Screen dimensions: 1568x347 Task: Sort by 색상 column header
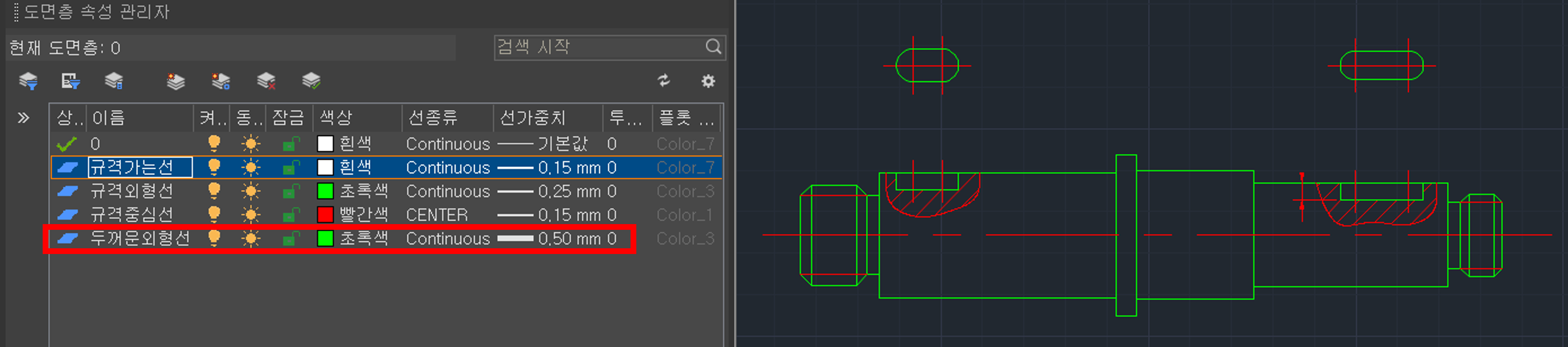pyautogui.click(x=357, y=118)
